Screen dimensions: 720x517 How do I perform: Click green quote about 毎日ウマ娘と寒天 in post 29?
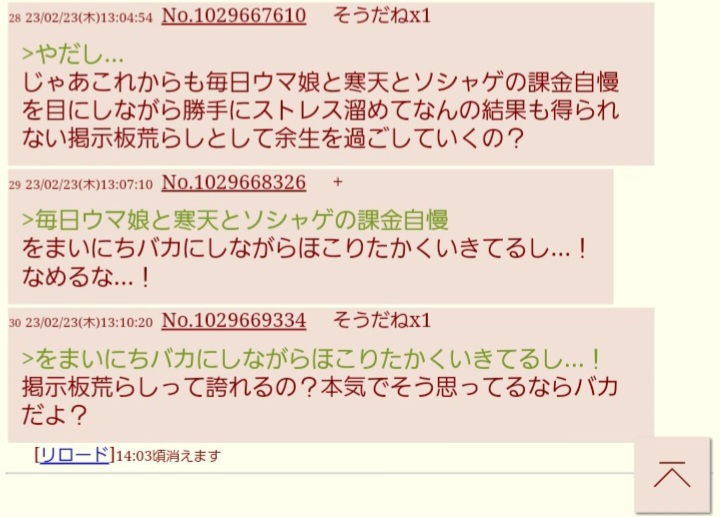coord(235,220)
